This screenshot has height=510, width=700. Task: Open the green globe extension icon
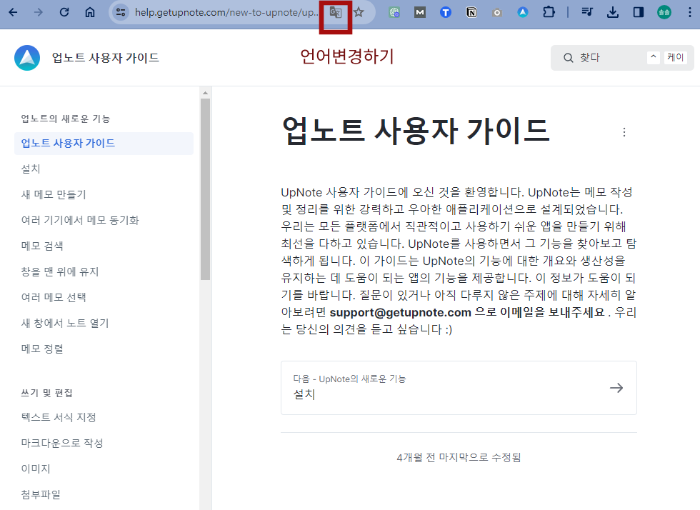click(394, 13)
